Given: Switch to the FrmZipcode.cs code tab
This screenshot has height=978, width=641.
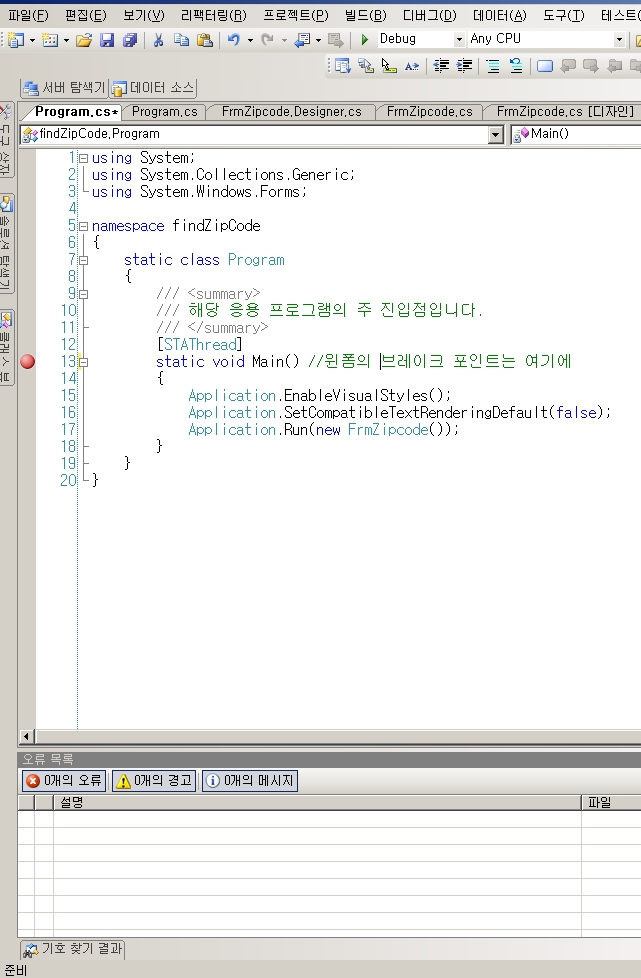Looking at the screenshot, I should point(430,112).
